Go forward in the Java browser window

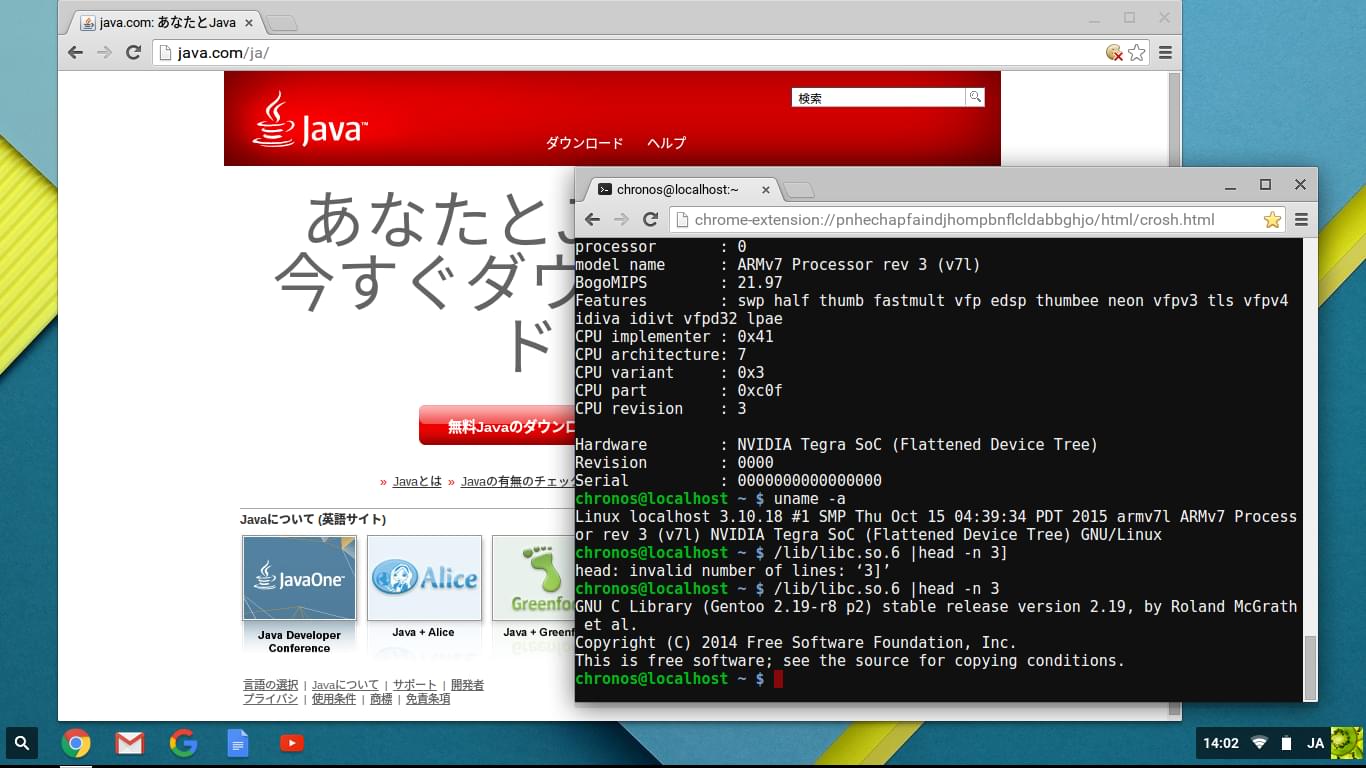pyautogui.click(x=104, y=52)
